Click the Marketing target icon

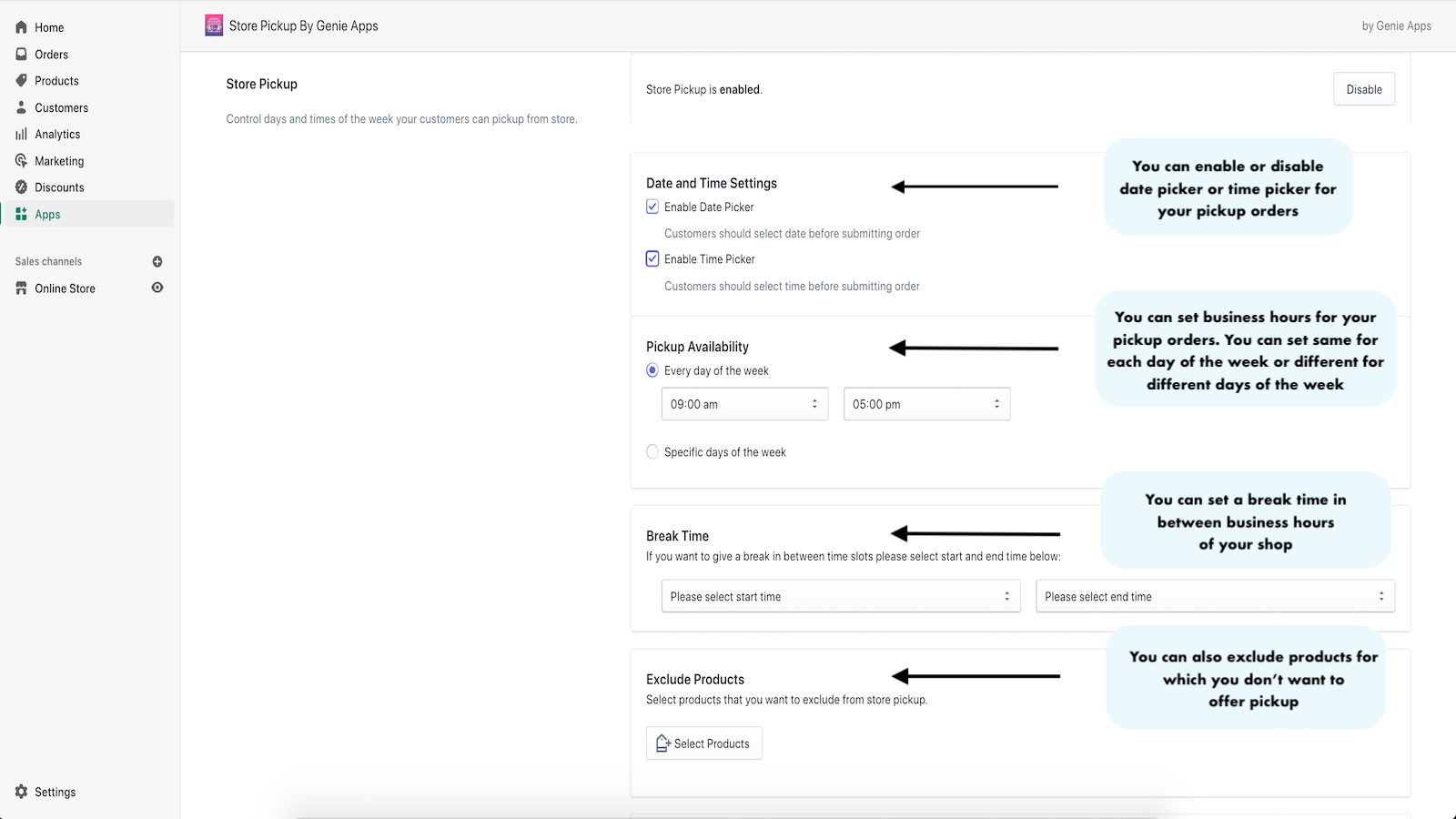(21, 161)
